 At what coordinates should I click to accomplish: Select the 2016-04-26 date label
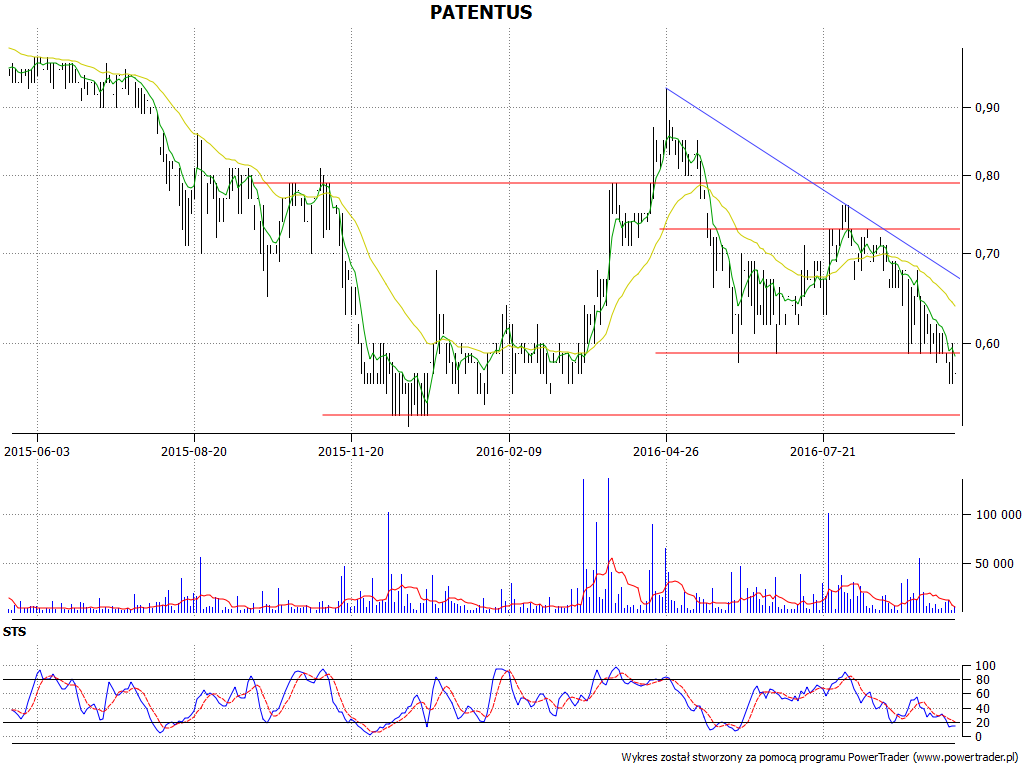(666, 451)
